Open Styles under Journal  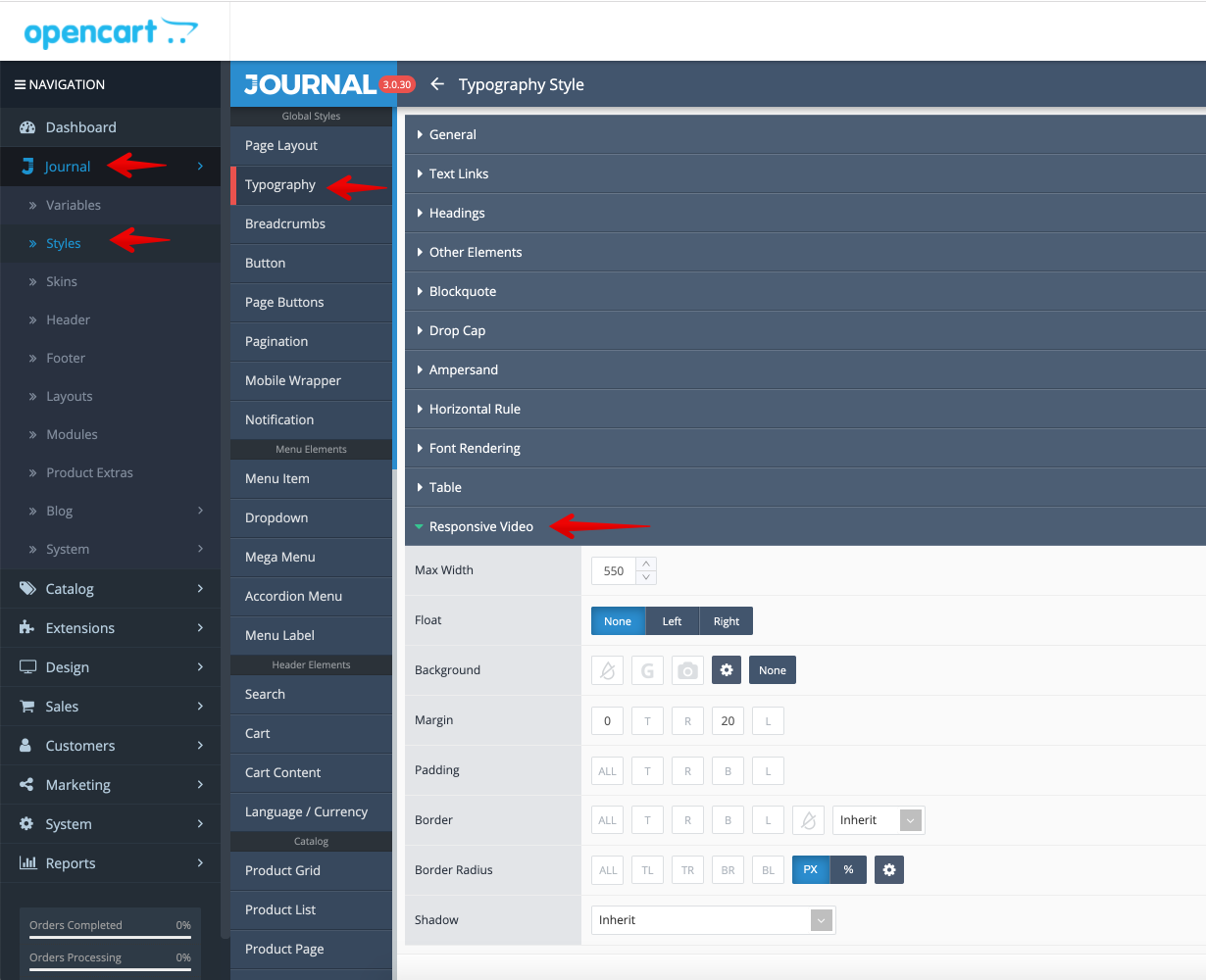point(110,243)
